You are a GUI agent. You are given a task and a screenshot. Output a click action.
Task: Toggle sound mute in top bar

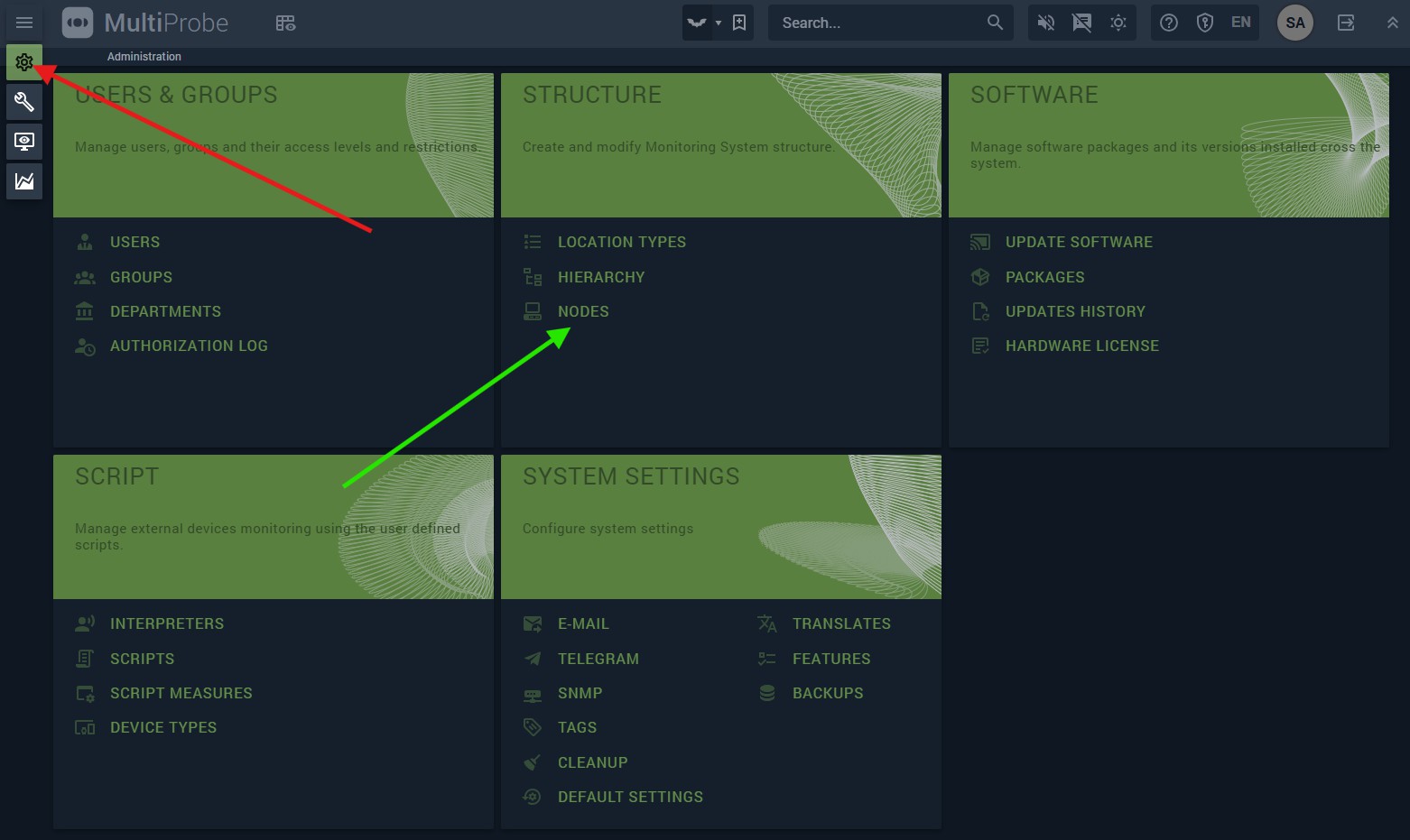(1045, 23)
